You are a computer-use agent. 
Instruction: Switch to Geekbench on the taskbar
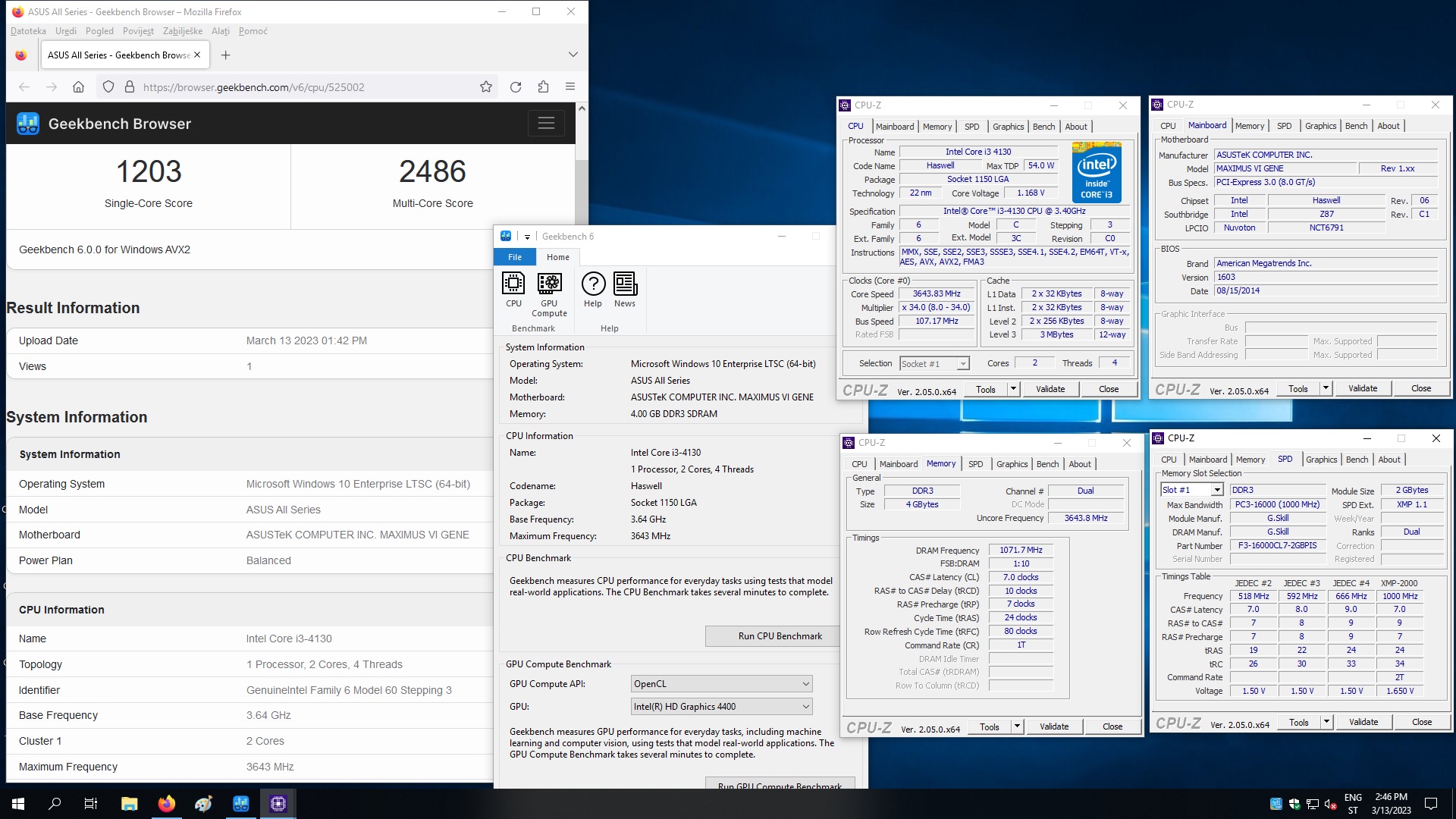coord(241,804)
